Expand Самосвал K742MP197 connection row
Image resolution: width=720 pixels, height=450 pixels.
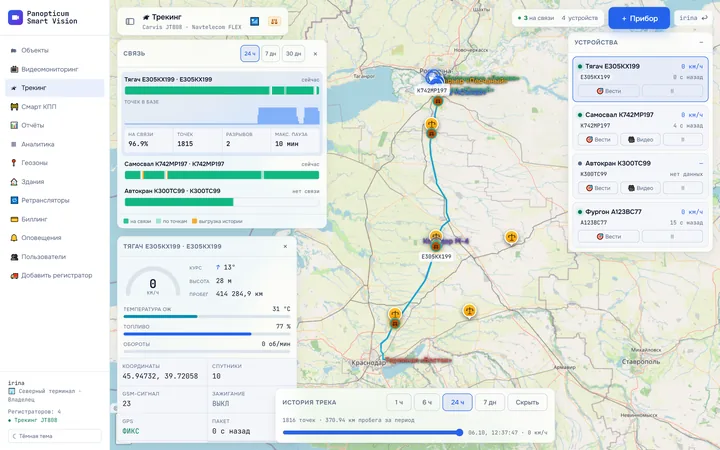pos(222,170)
